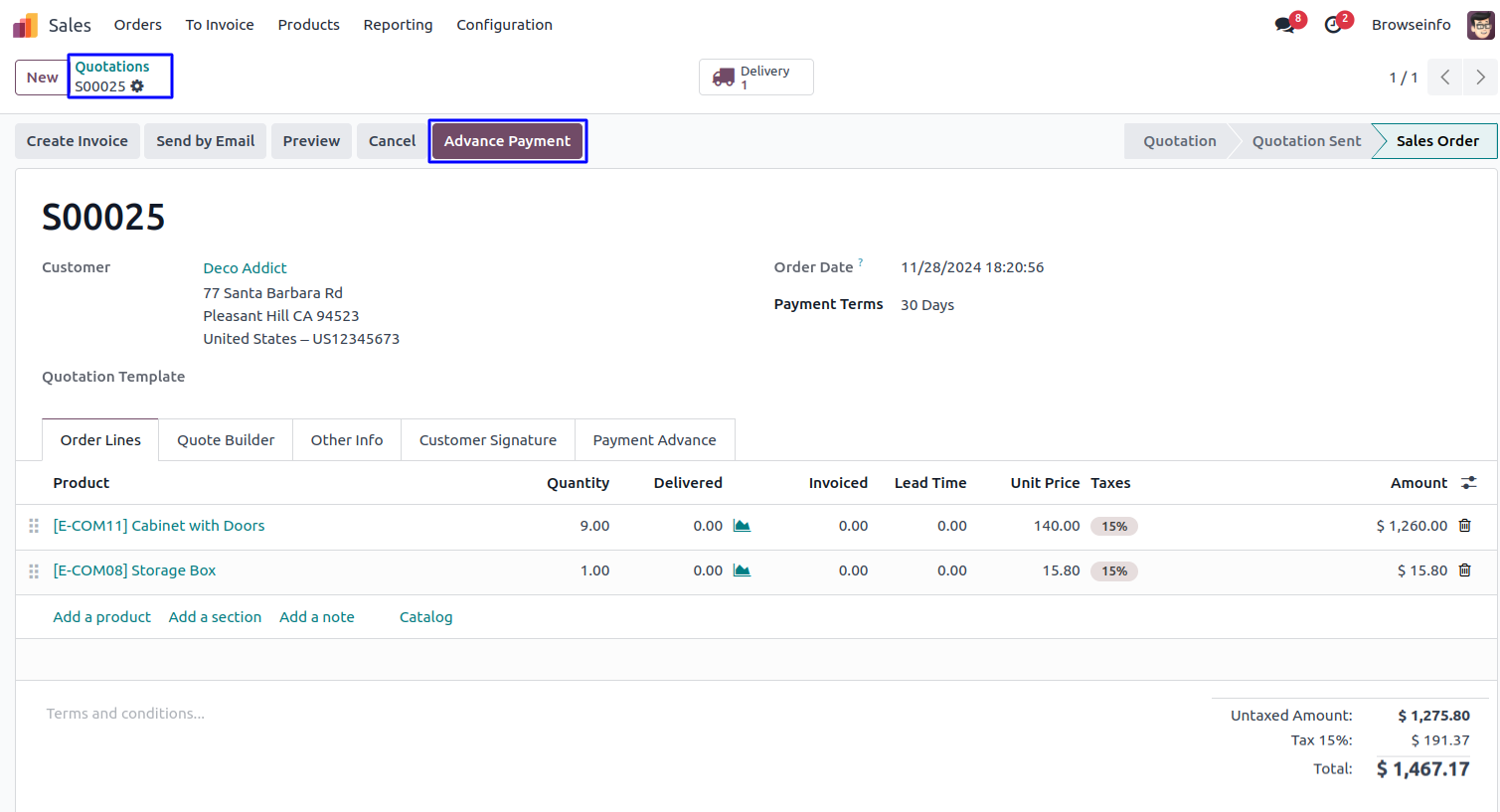Open the Sales app home icon
1500x812 pixels.
click(x=26, y=25)
